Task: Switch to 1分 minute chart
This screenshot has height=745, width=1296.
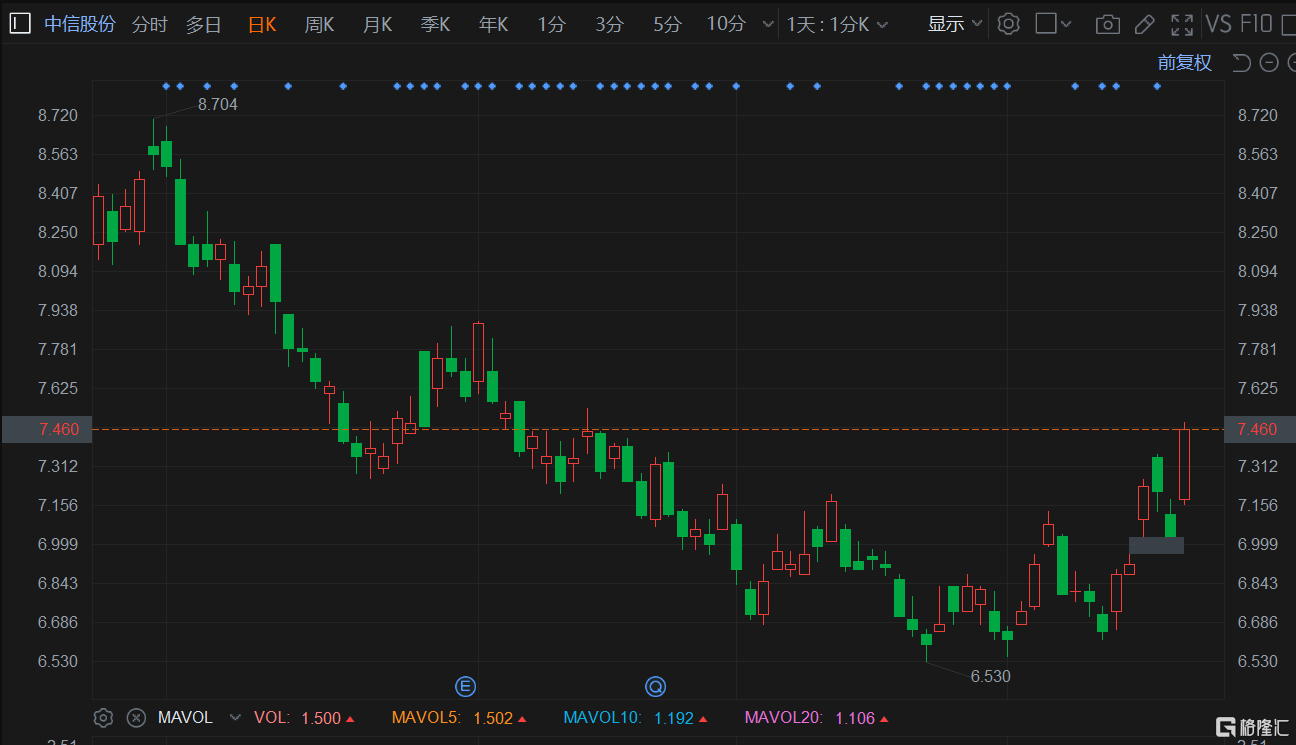Action: pos(551,24)
